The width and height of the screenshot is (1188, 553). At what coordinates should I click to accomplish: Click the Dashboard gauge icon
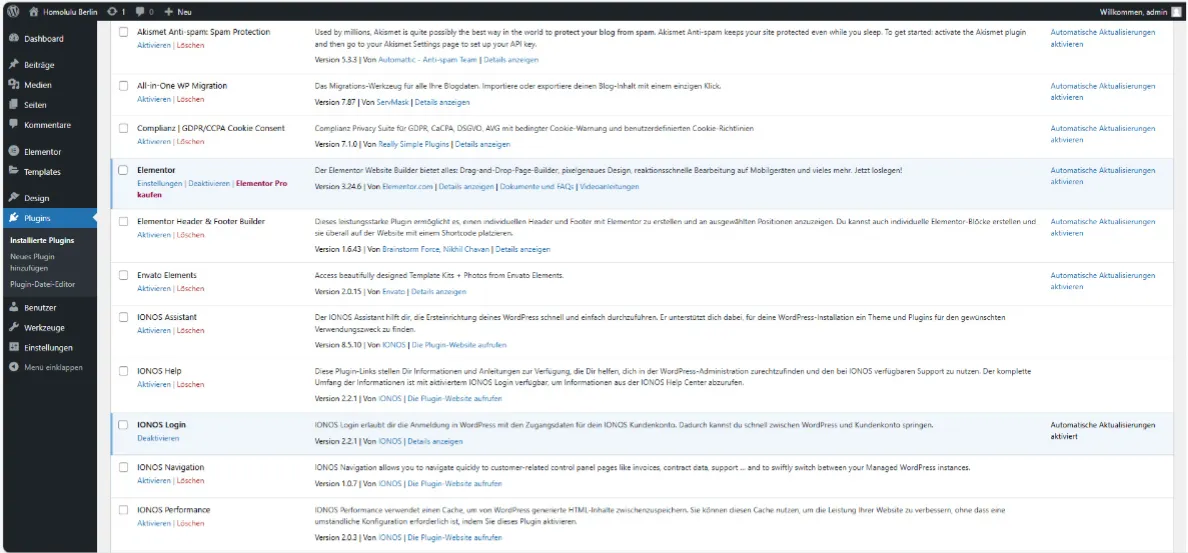[14, 39]
